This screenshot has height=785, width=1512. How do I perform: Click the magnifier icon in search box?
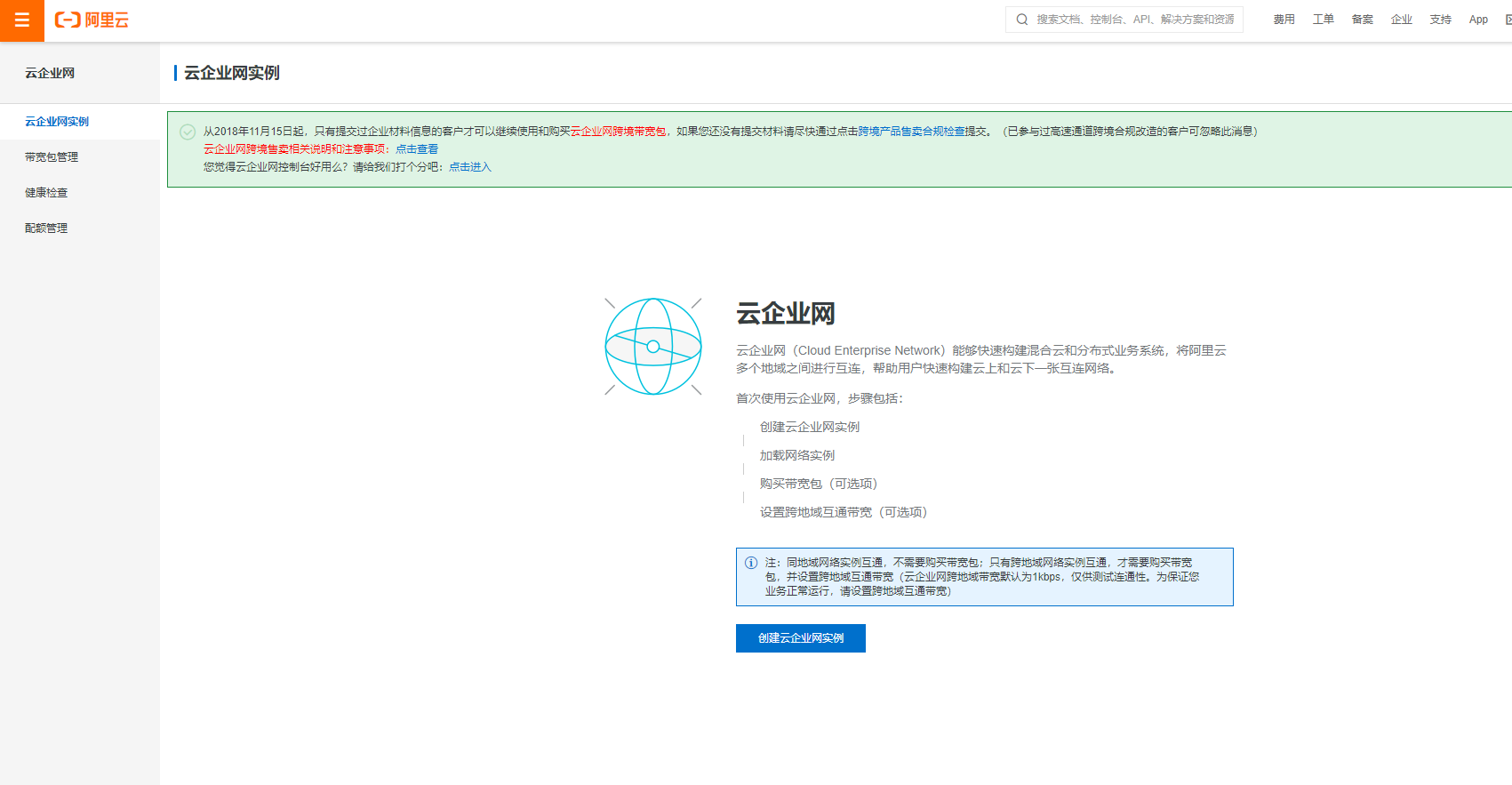[1022, 20]
